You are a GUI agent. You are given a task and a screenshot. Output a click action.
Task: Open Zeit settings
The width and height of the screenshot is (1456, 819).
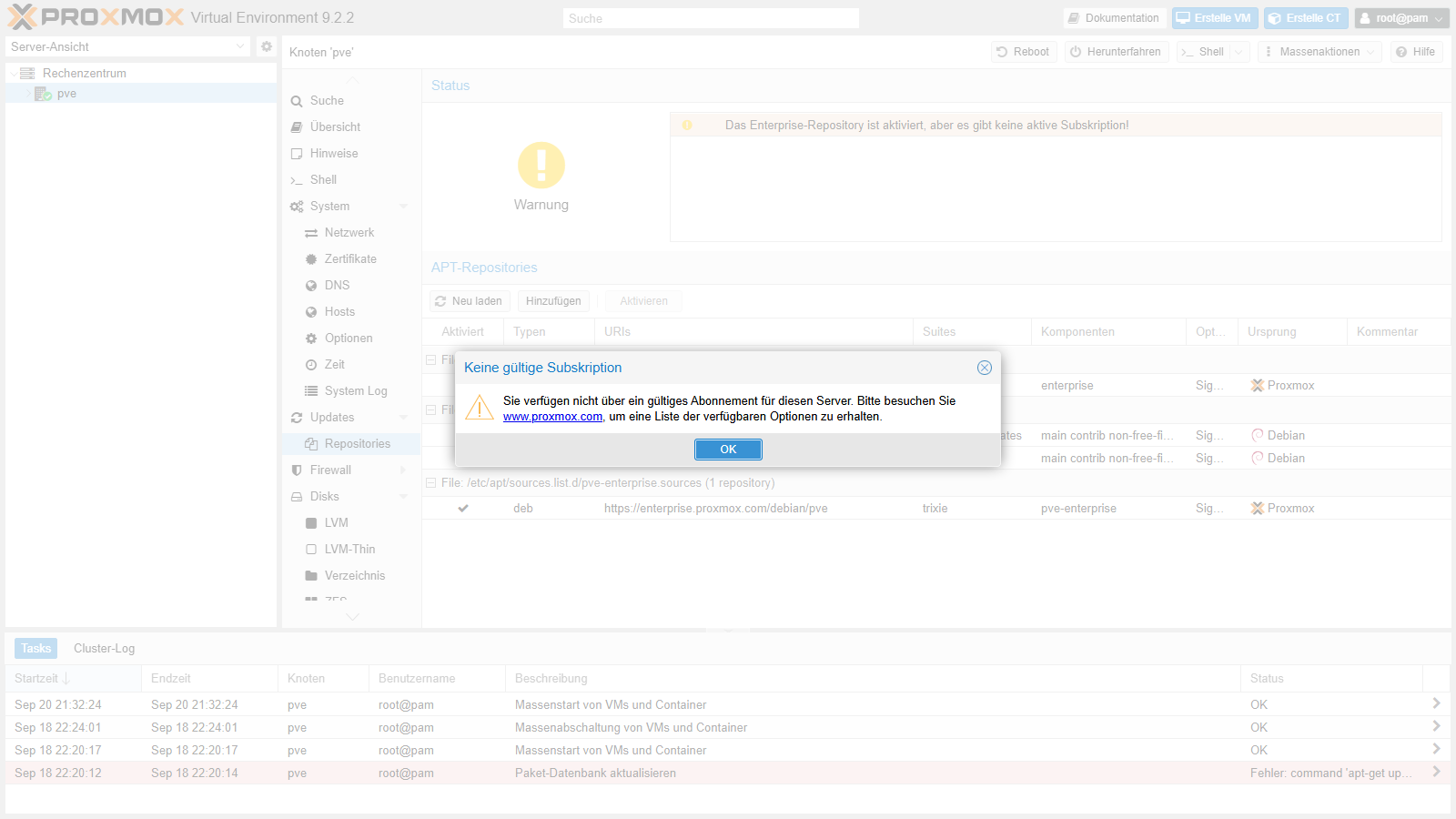335,365
